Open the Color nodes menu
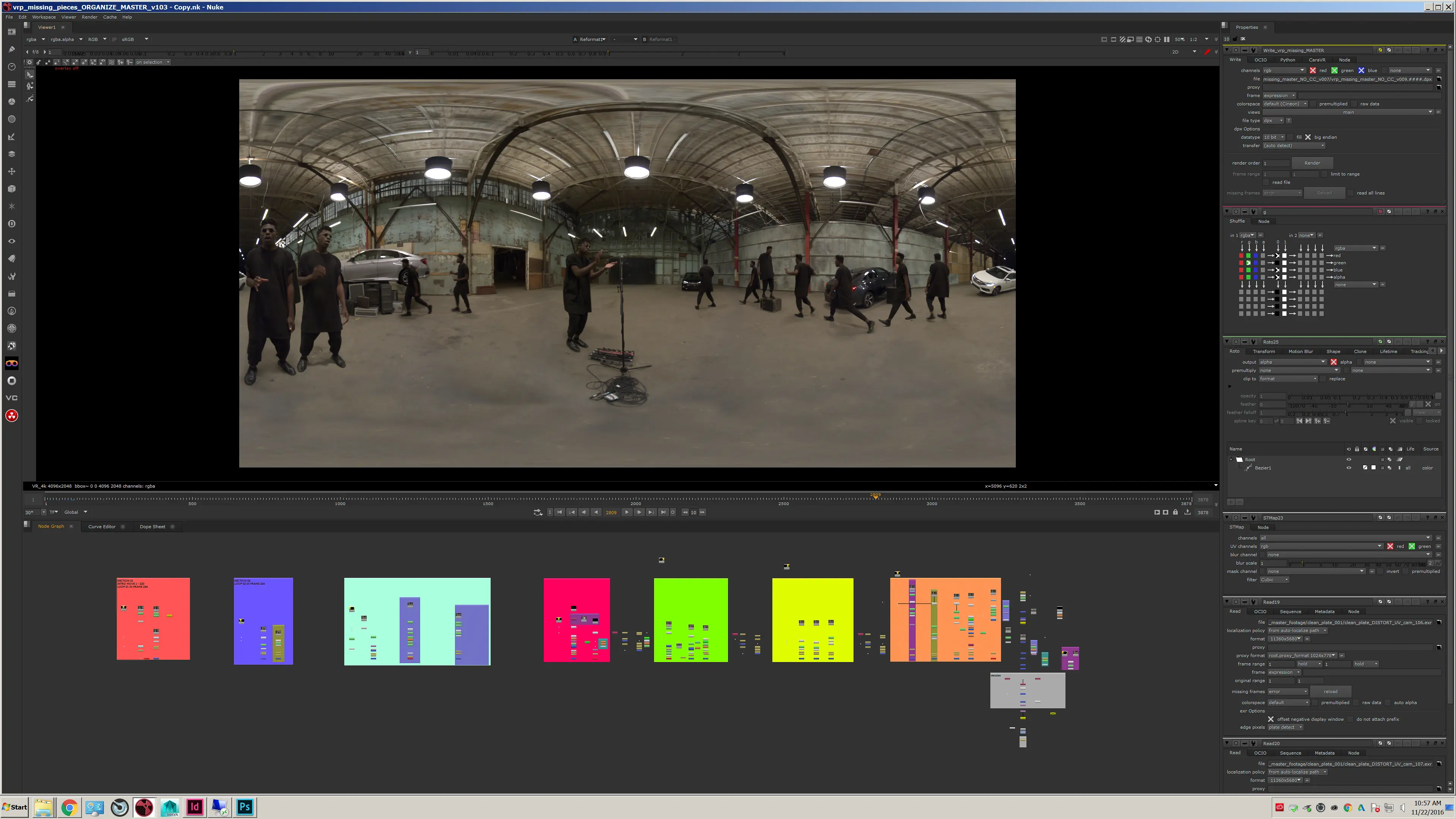 [11, 102]
